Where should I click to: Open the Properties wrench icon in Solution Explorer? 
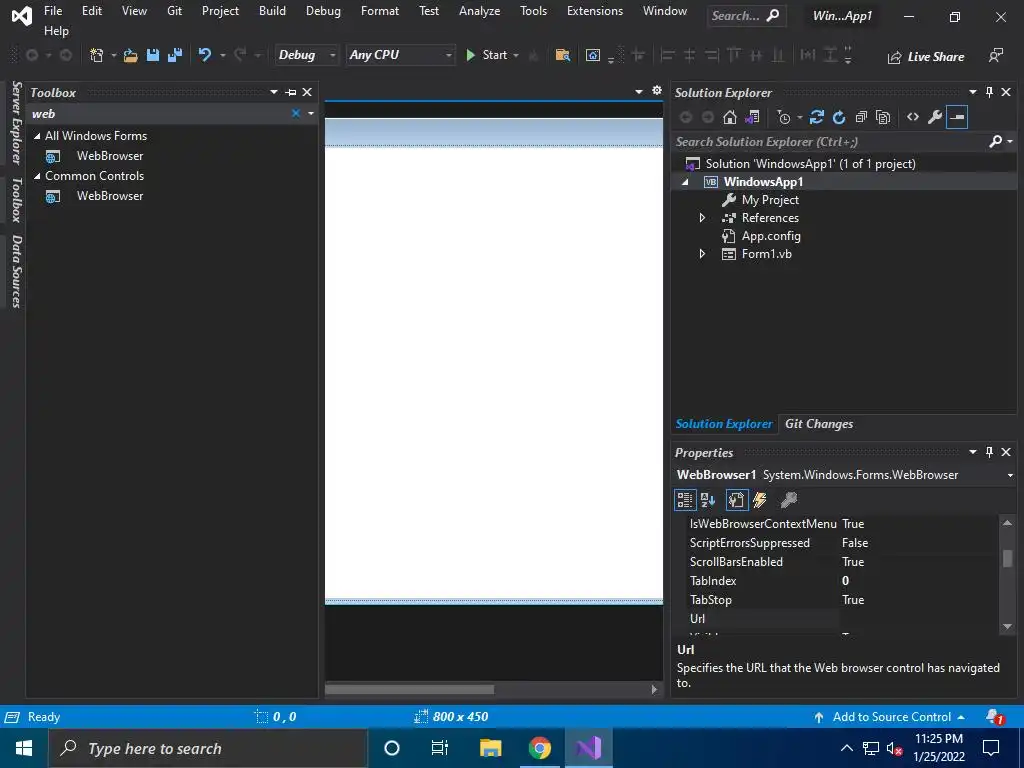pyautogui.click(x=935, y=118)
